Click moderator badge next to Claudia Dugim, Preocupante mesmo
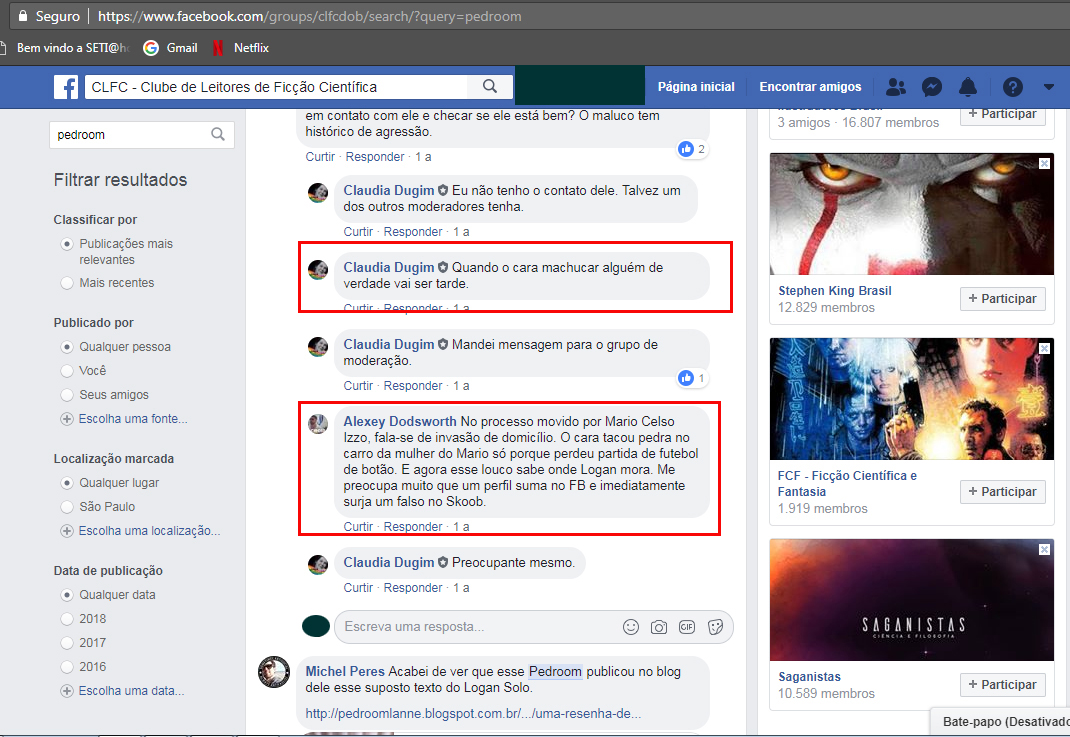The image size is (1070, 737). pyautogui.click(x=443, y=562)
